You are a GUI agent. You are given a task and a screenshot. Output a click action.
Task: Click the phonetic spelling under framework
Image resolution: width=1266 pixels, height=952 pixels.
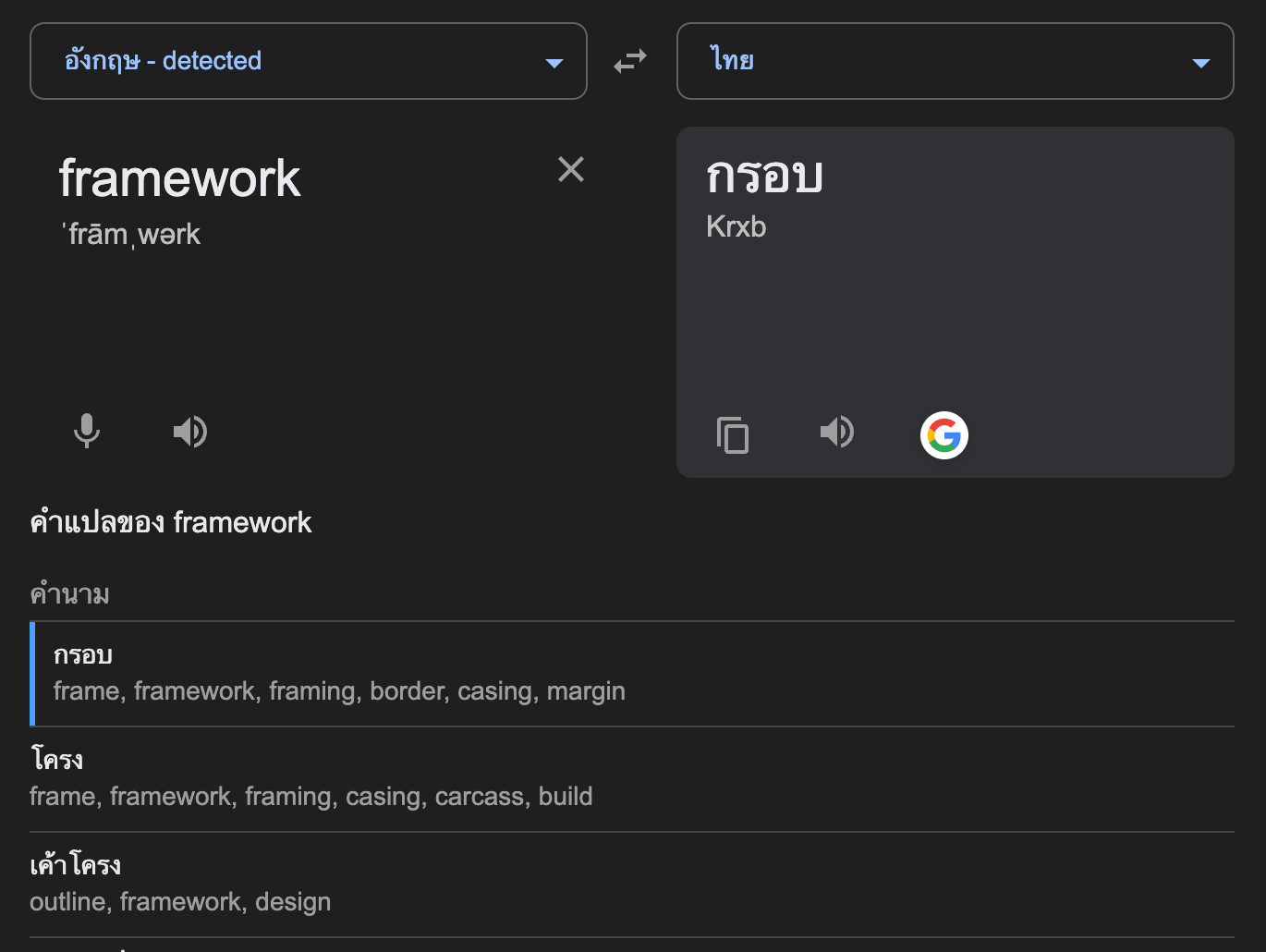click(131, 235)
